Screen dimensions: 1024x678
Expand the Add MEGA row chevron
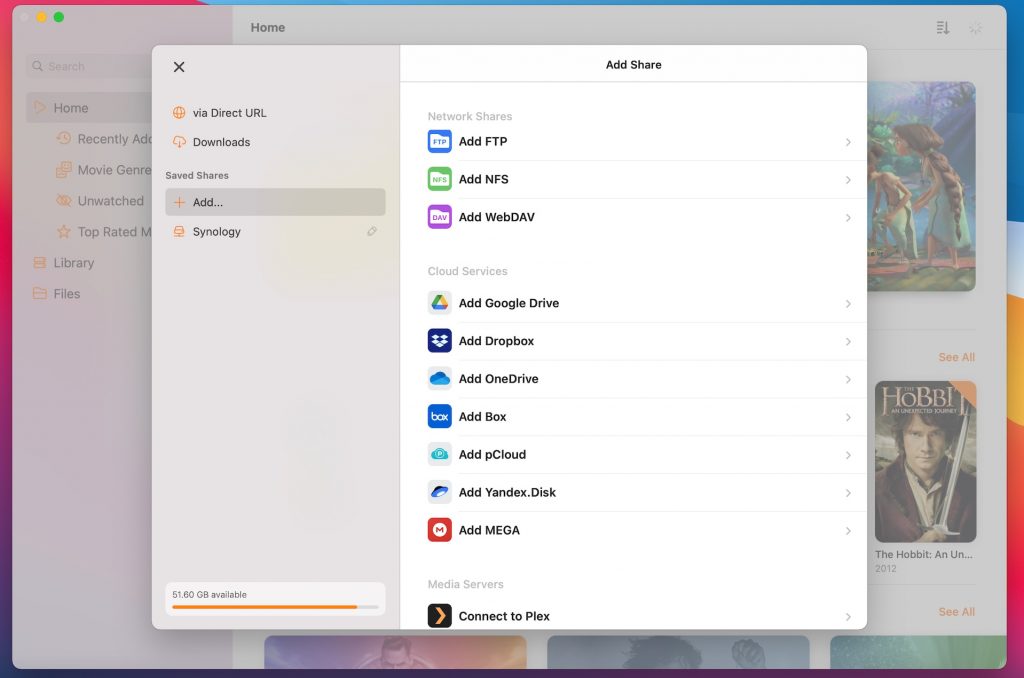[x=848, y=531]
